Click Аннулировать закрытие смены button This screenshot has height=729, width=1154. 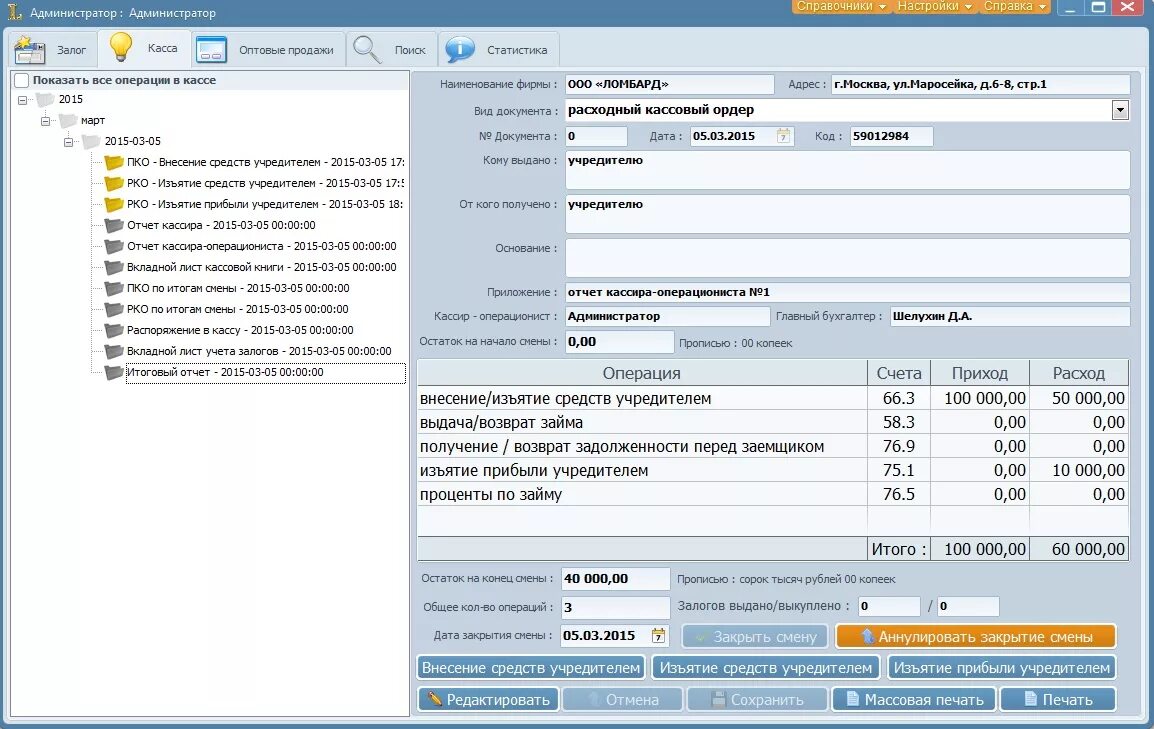point(976,636)
